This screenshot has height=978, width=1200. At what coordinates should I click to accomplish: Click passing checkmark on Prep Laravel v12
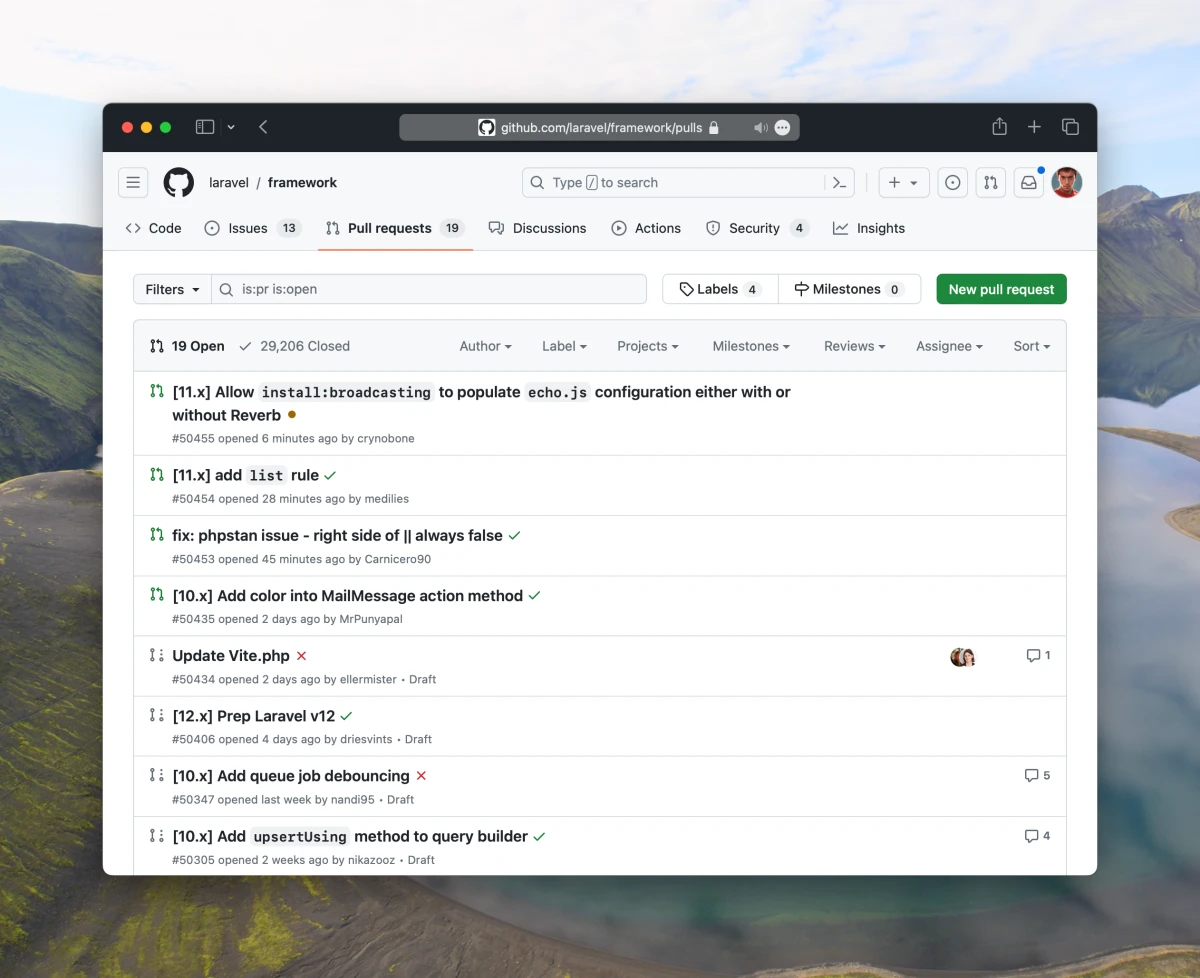point(346,716)
